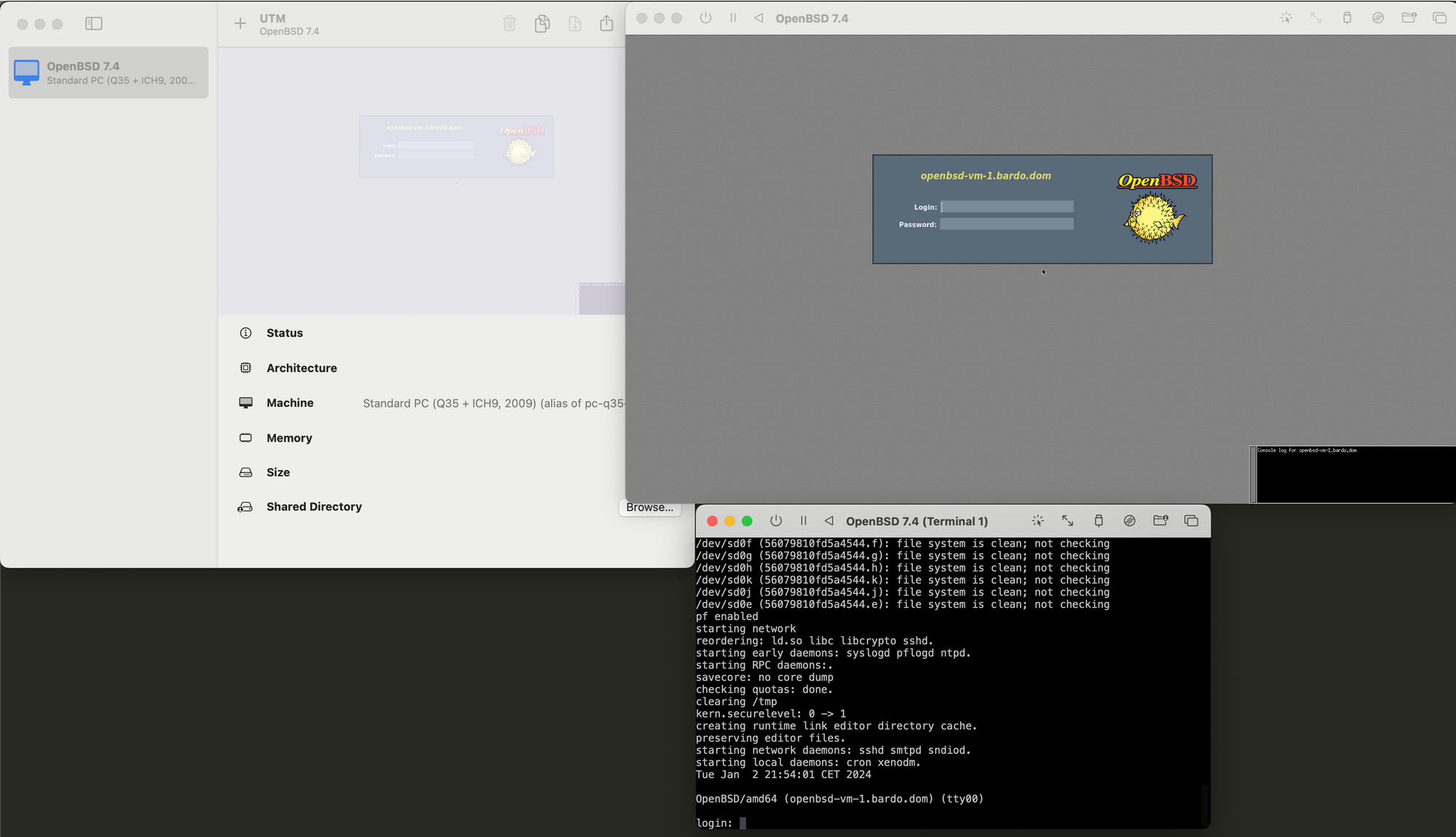Screen dimensions: 1456x837
Task: Open USB devices in display window toolbar
Action: click(1348, 18)
